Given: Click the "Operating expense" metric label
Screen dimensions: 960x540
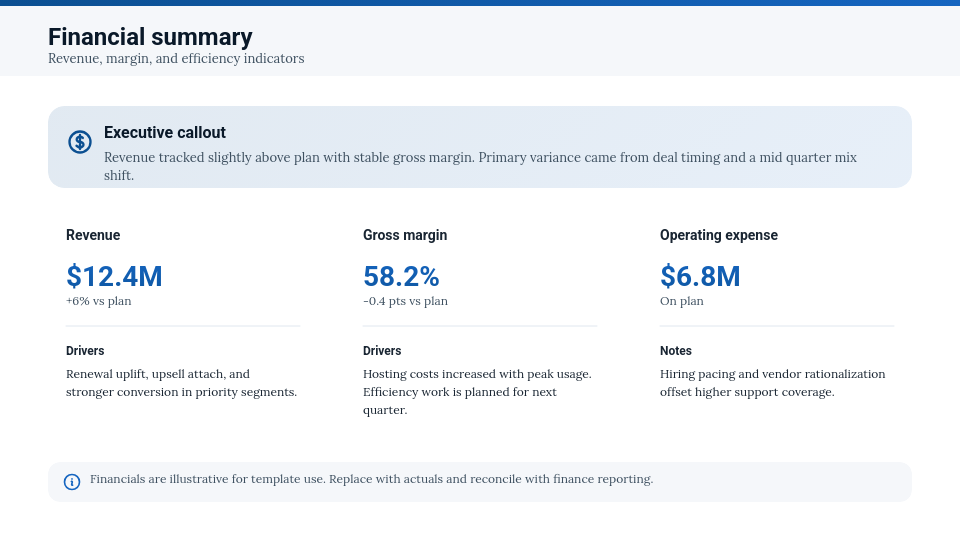Looking at the screenshot, I should click(718, 235).
